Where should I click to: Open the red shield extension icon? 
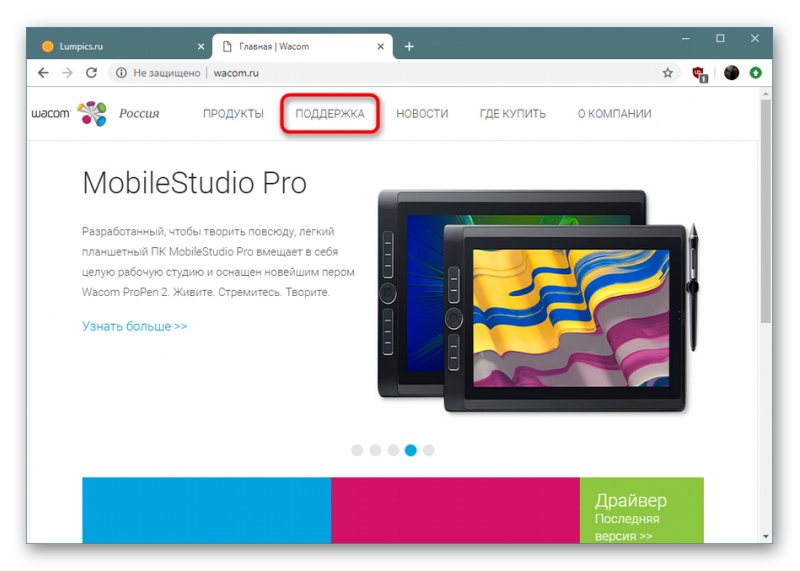(x=699, y=73)
